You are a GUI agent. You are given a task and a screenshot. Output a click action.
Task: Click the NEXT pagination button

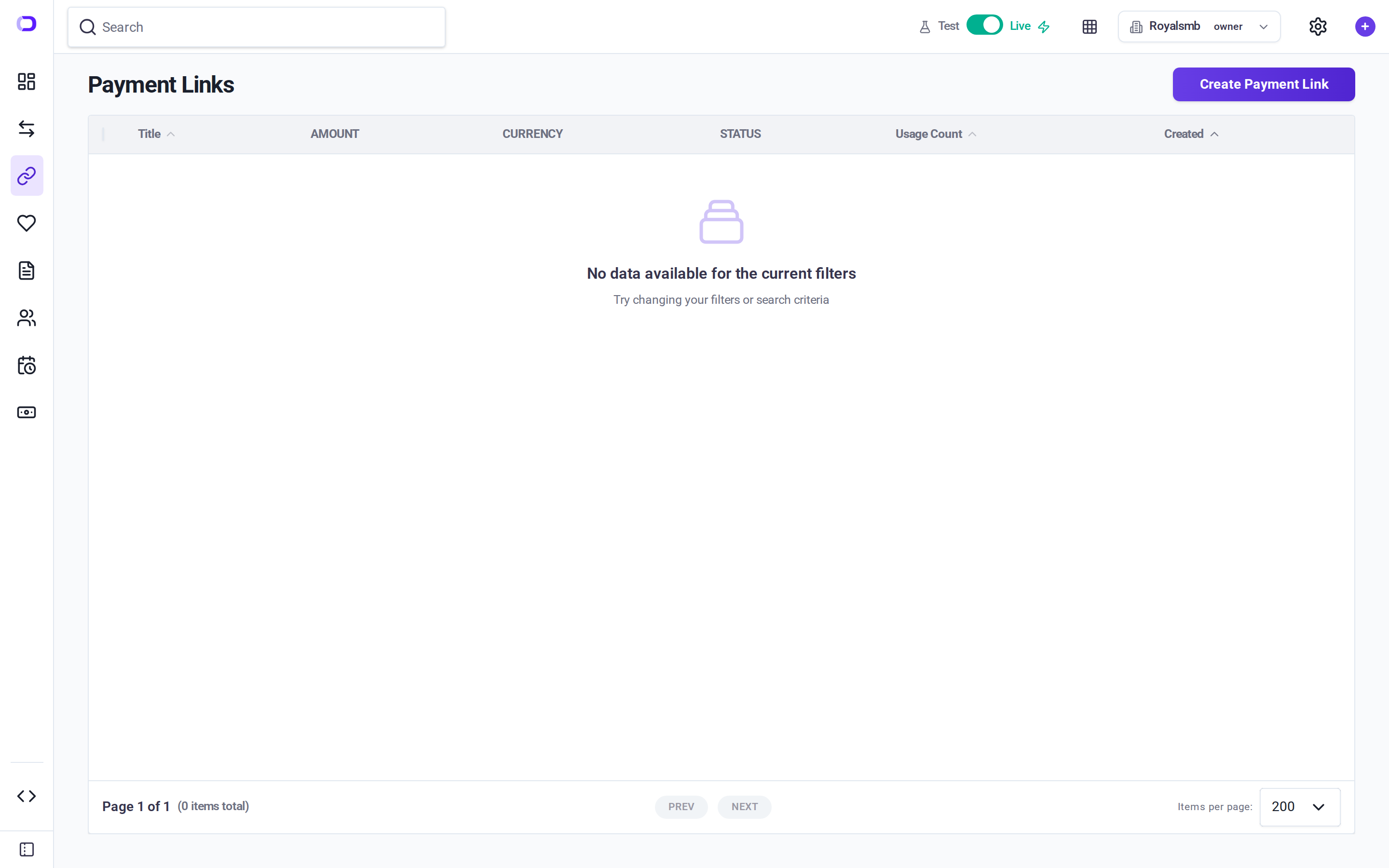(x=744, y=807)
